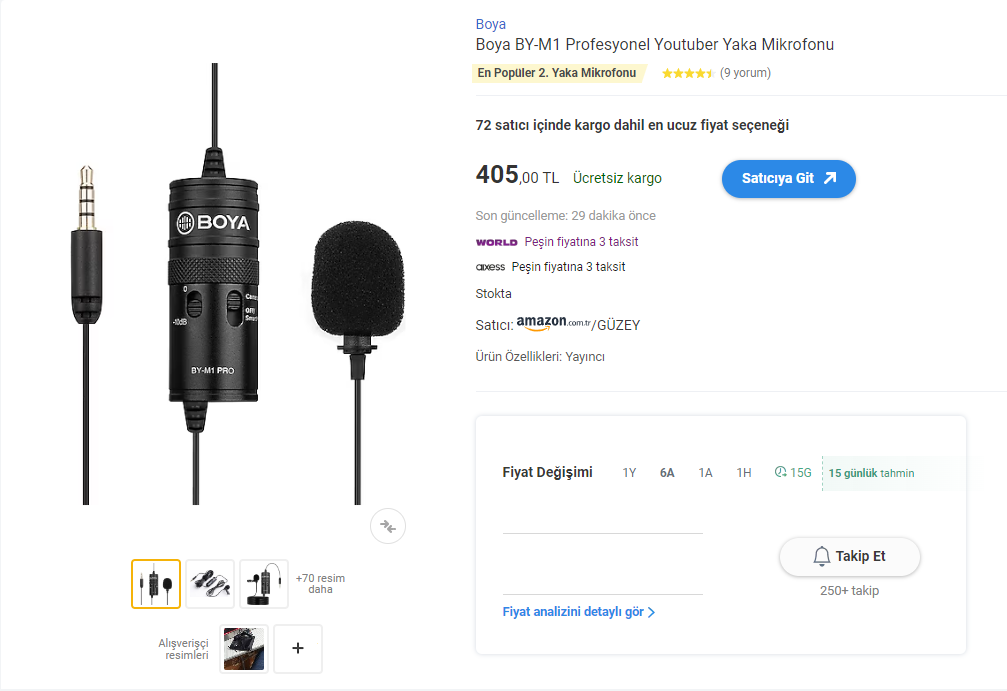Click the image compare arrows icon

388,526
